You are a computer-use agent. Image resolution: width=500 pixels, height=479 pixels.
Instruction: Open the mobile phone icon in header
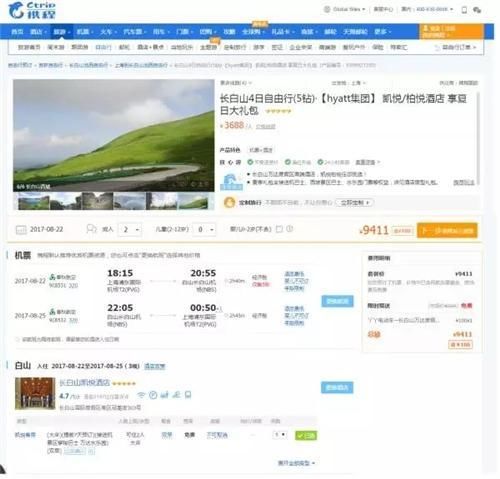pos(464,10)
